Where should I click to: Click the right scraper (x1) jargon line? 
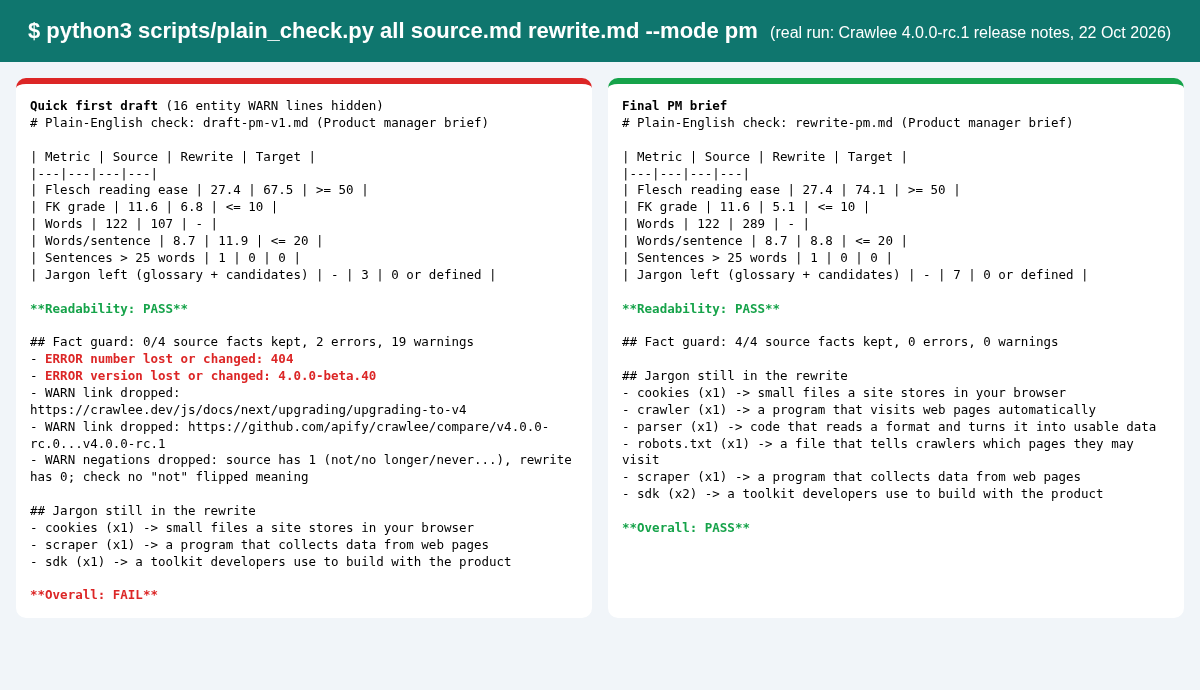[851, 477]
